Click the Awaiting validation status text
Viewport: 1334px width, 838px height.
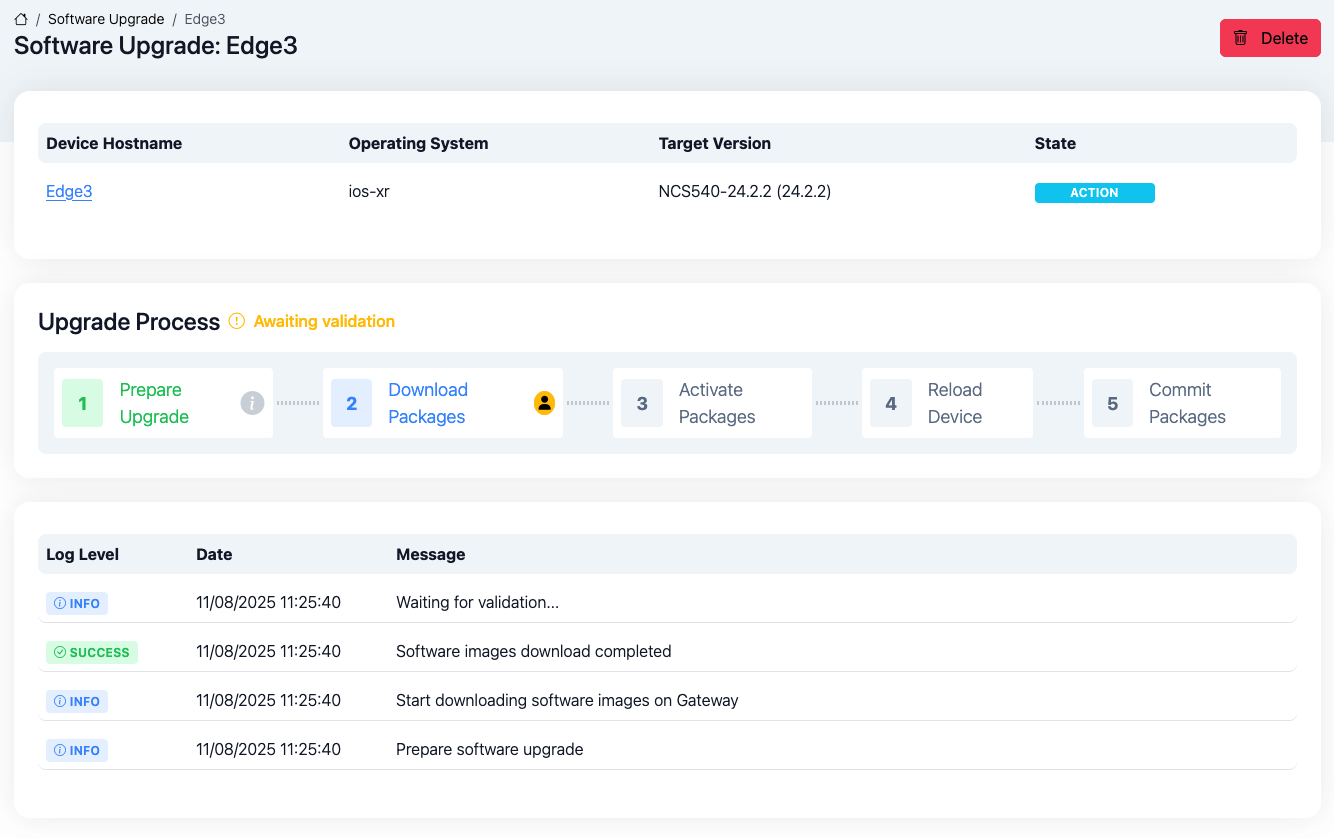(x=324, y=321)
